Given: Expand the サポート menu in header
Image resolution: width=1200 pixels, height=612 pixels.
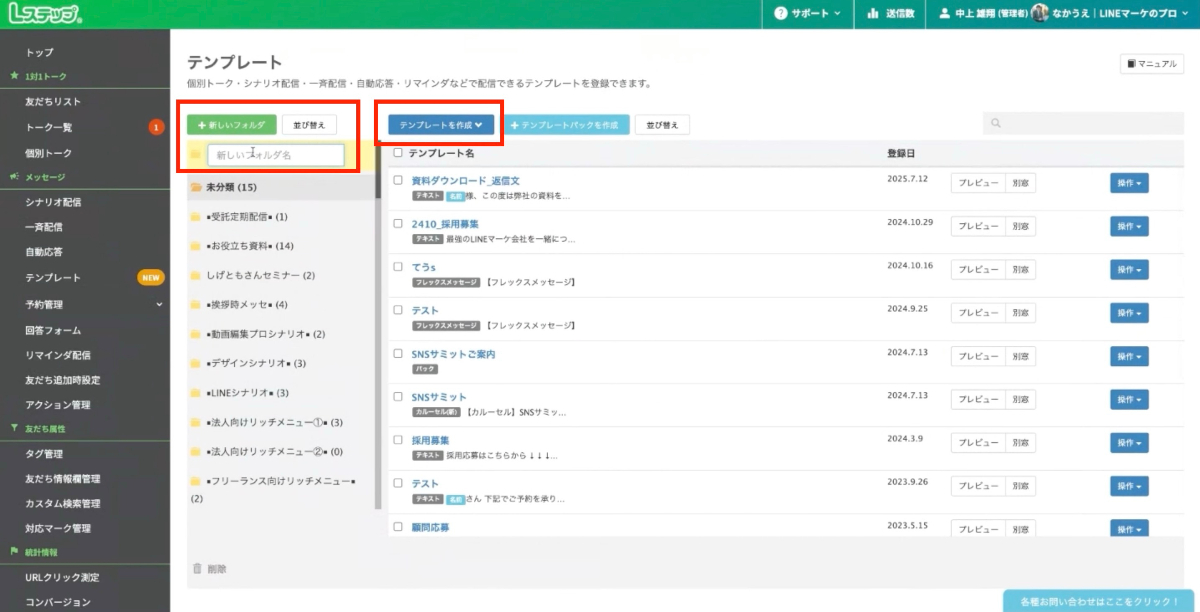Looking at the screenshot, I should pyautogui.click(x=808, y=15).
